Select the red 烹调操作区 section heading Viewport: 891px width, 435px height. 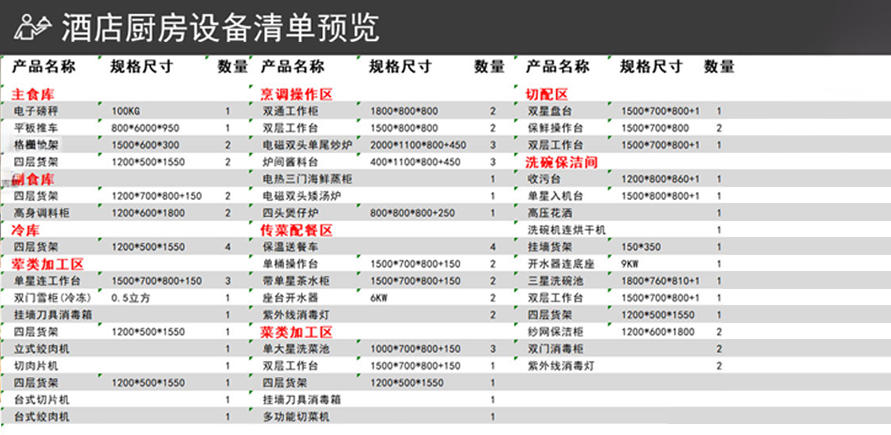coord(296,94)
